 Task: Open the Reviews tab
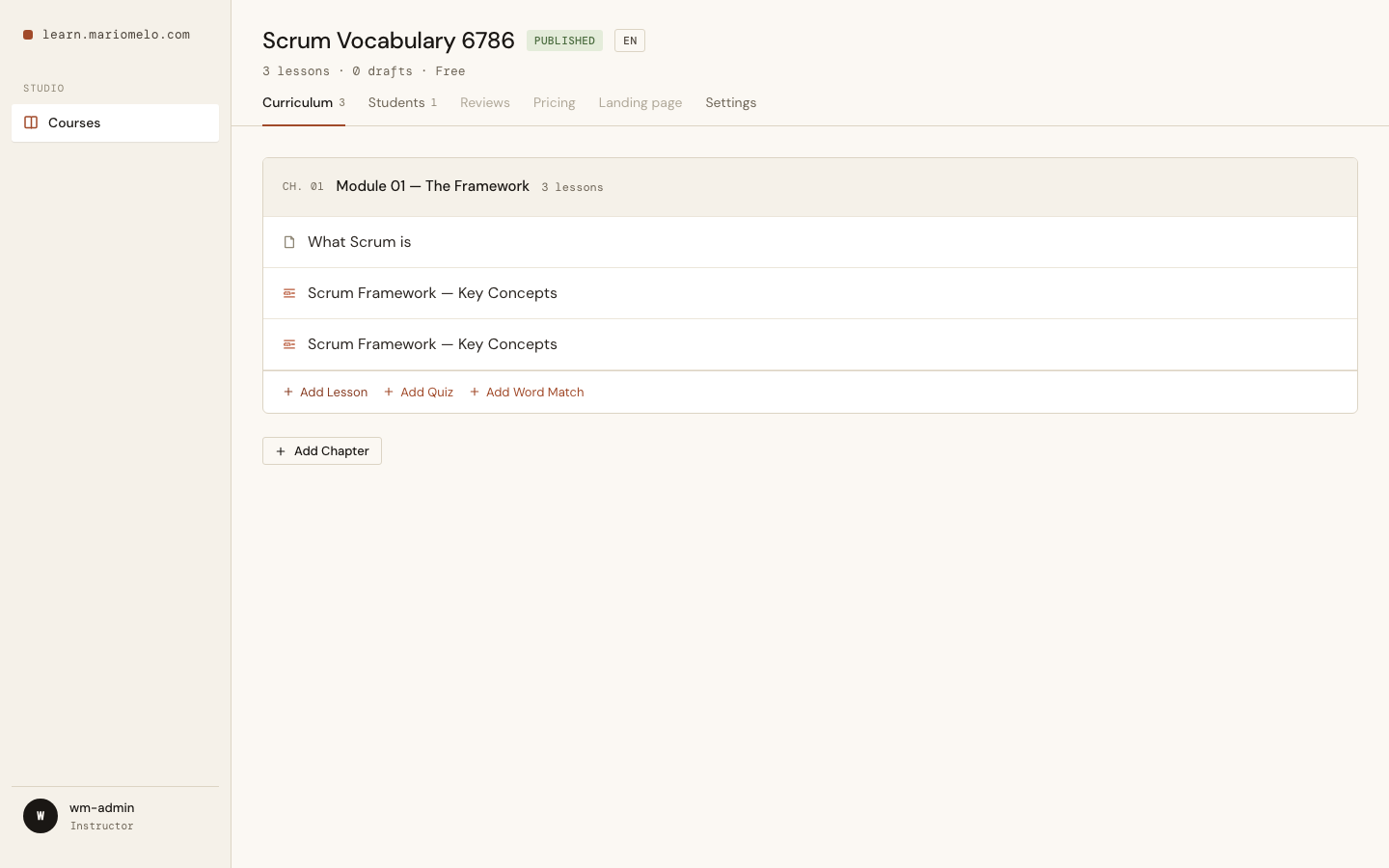[485, 102]
